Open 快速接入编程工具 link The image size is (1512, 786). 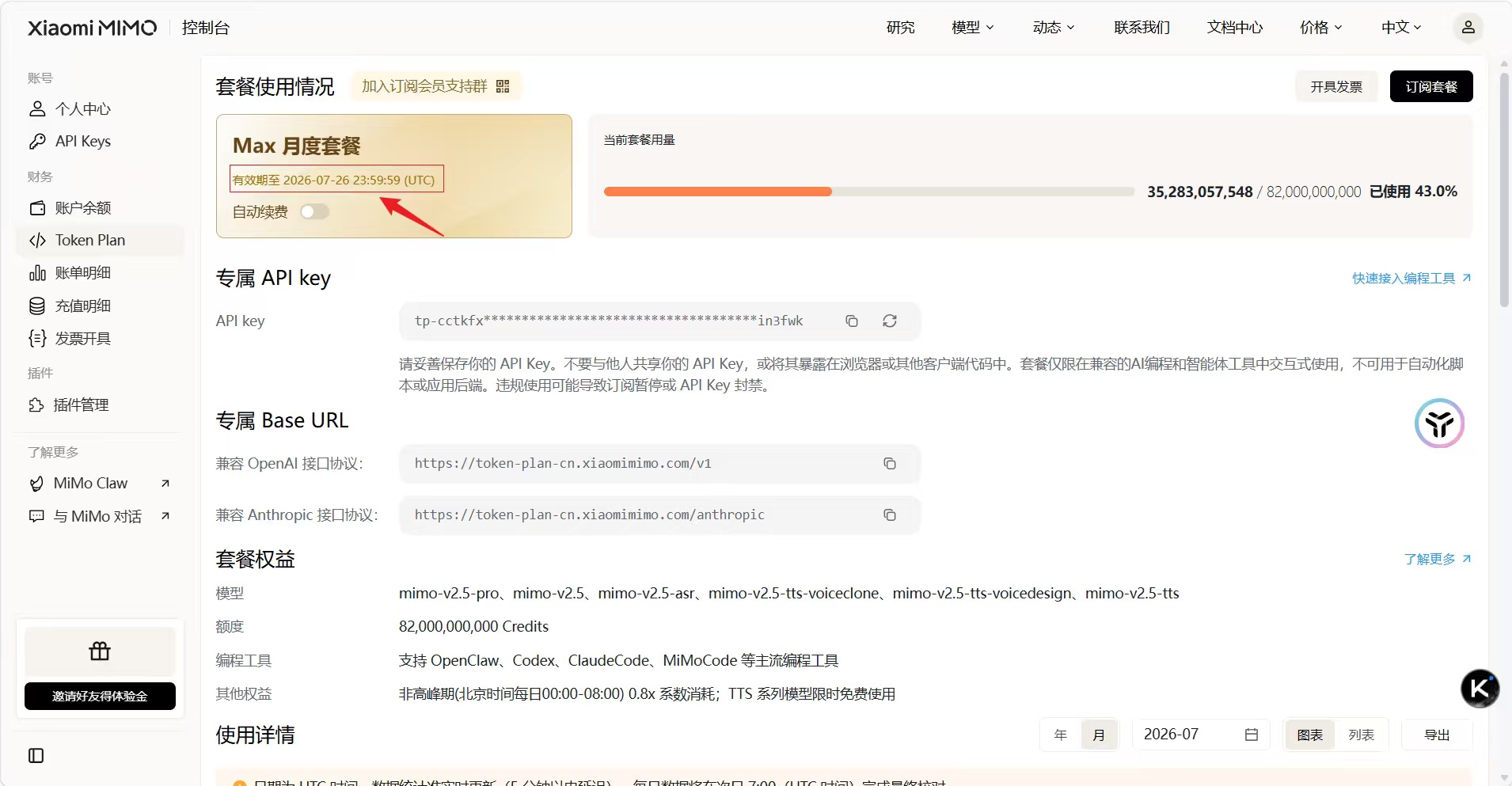pyautogui.click(x=1411, y=278)
